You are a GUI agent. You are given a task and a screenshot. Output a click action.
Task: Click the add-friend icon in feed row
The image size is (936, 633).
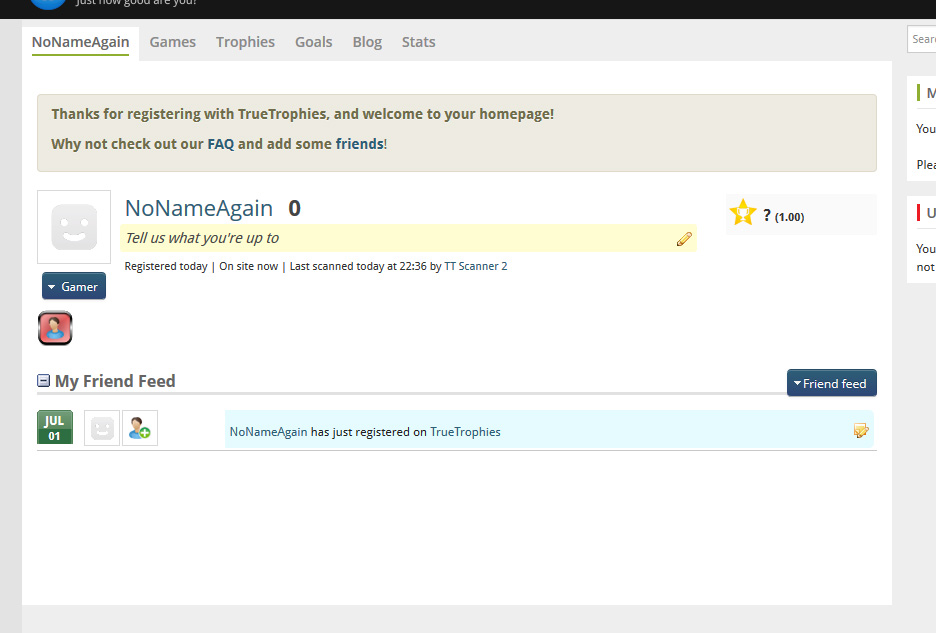140,428
